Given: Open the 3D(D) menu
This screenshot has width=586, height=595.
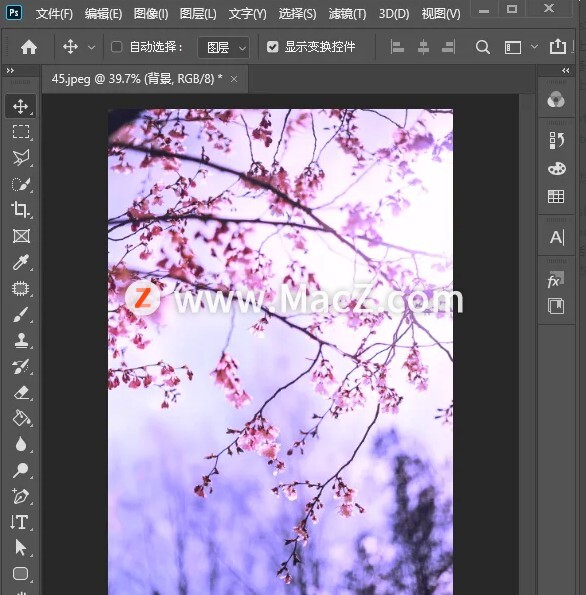Looking at the screenshot, I should tap(394, 14).
